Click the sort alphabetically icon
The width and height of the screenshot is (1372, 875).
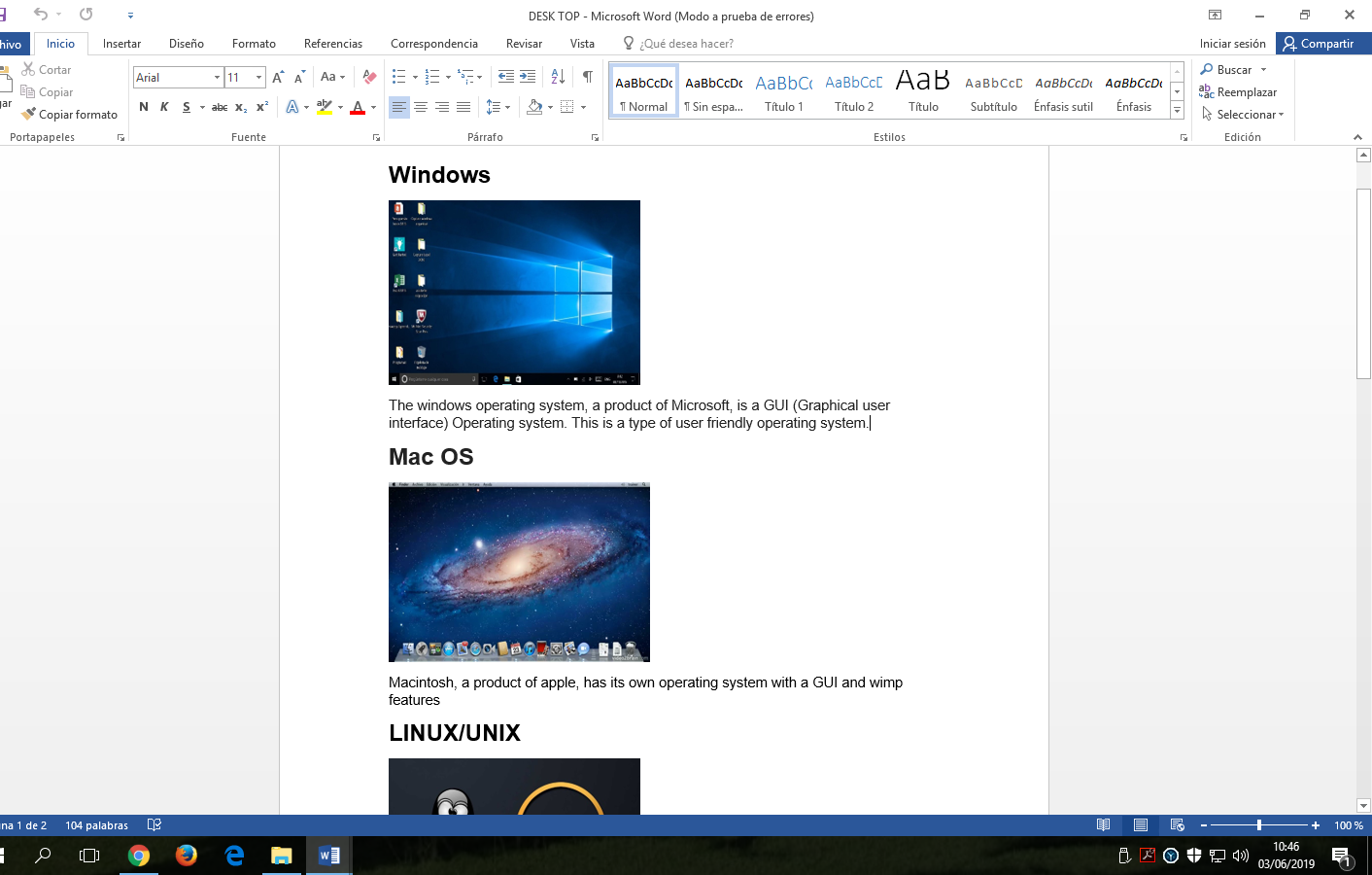(x=558, y=77)
